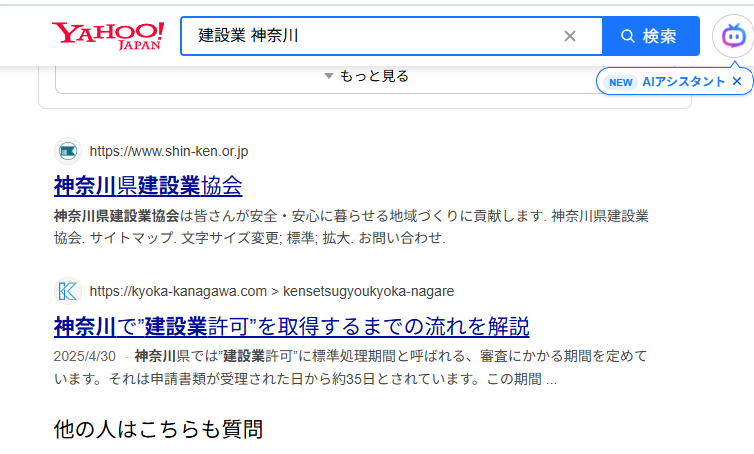The height and width of the screenshot is (454, 754).
Task: Open 神奈川県建設業協会 result link
Action: tap(148, 186)
